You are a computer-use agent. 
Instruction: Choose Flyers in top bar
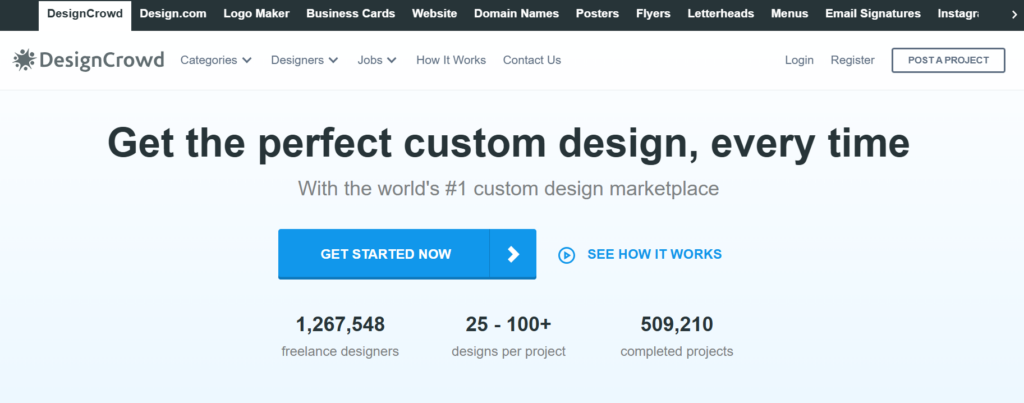pos(653,14)
